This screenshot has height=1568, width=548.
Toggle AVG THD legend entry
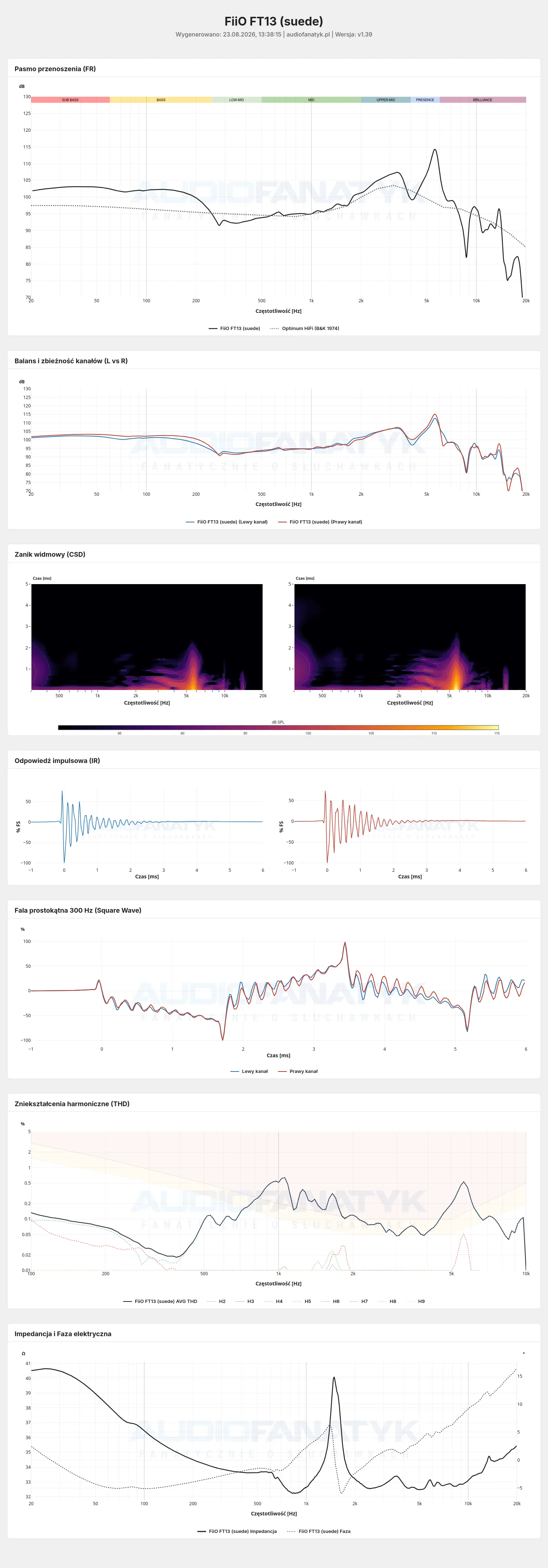tap(160, 1301)
